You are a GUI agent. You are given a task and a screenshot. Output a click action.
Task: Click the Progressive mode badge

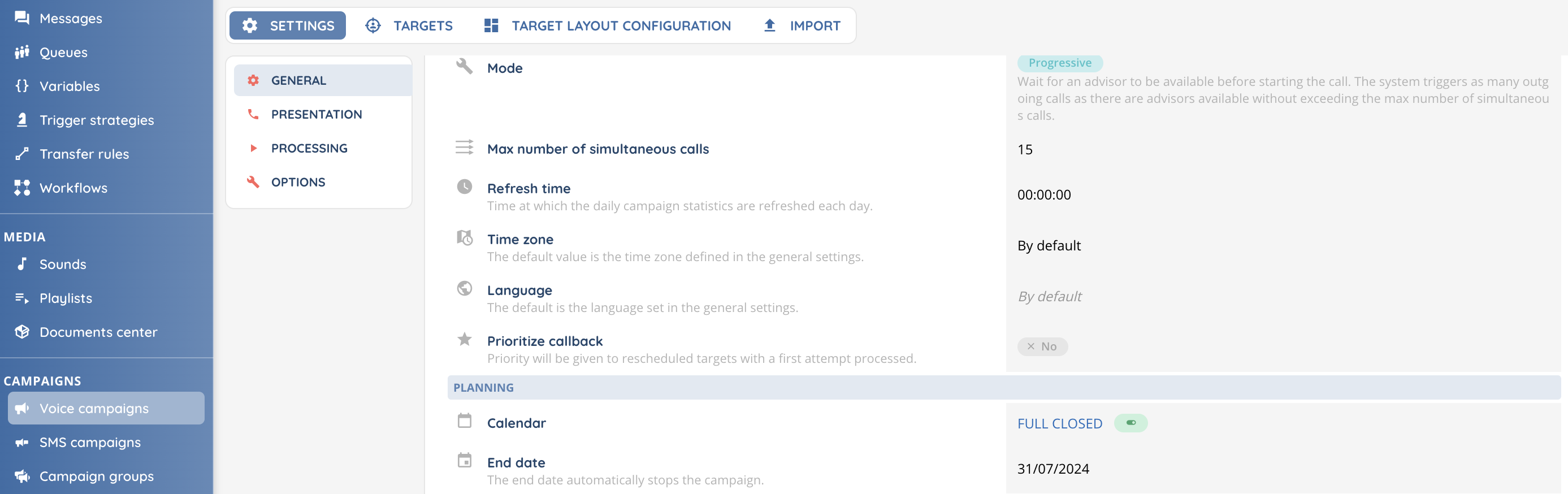[1059, 63]
